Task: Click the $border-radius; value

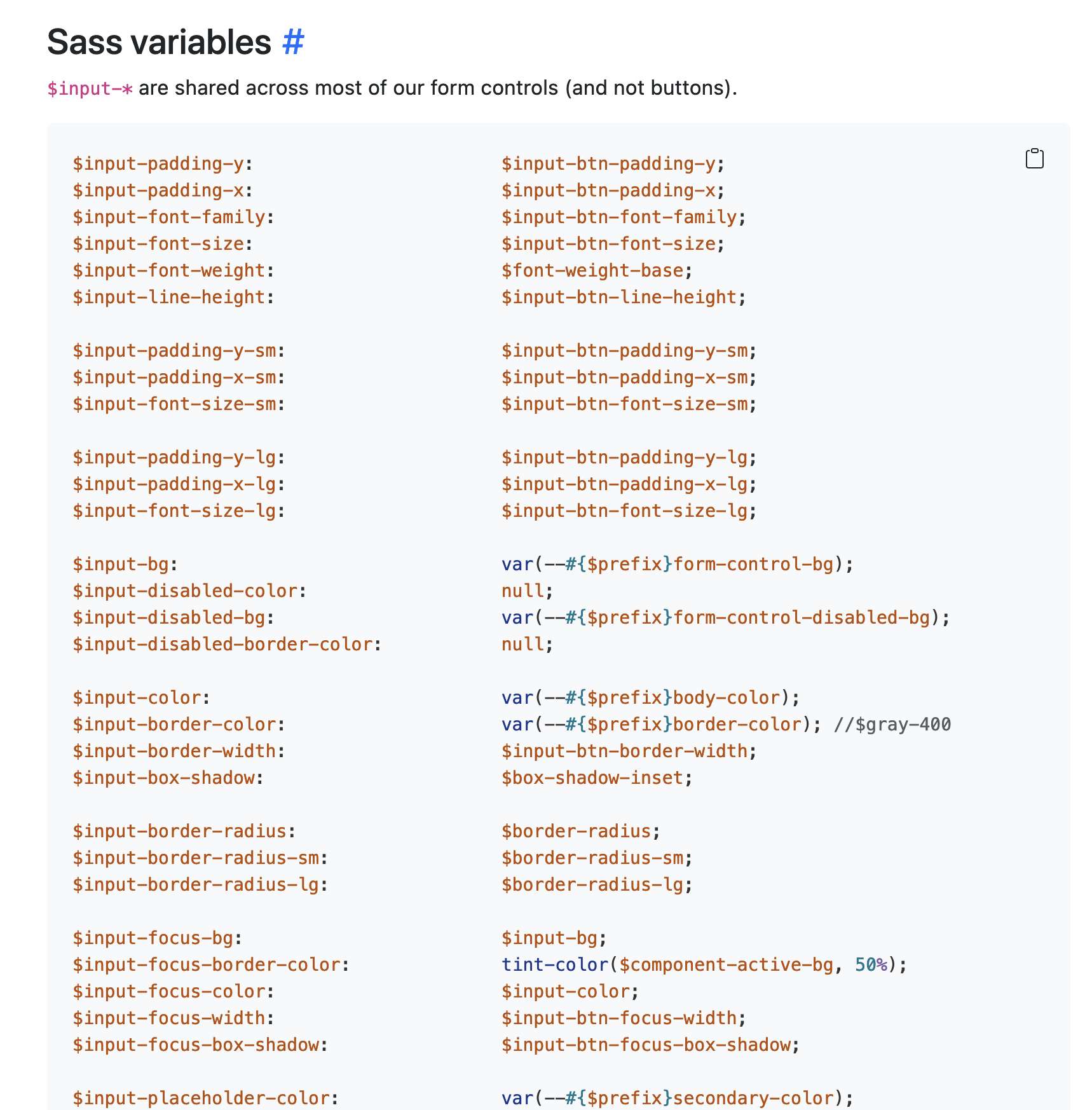Action: pyautogui.click(x=582, y=832)
